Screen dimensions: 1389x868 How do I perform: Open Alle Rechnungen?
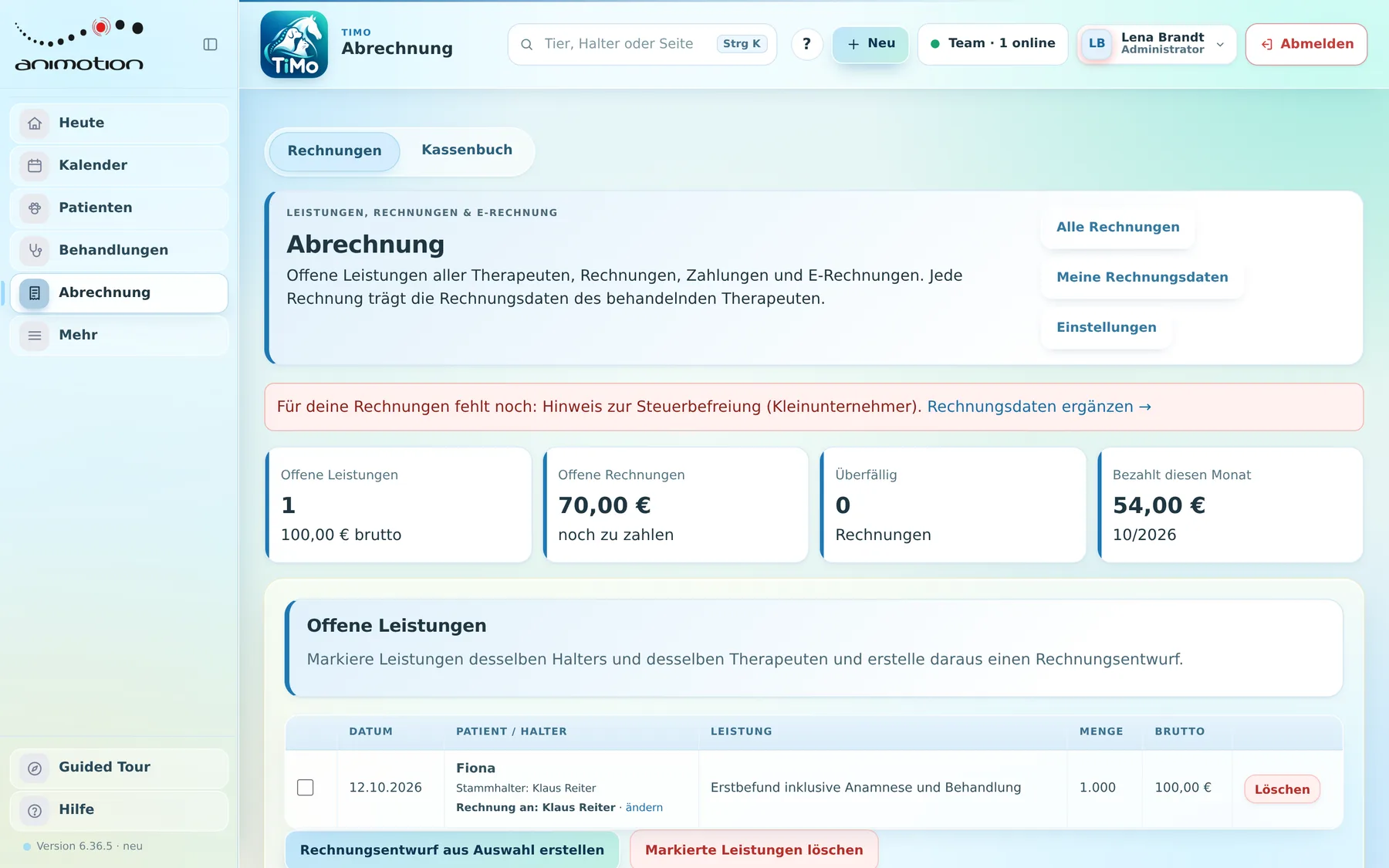1117,228
